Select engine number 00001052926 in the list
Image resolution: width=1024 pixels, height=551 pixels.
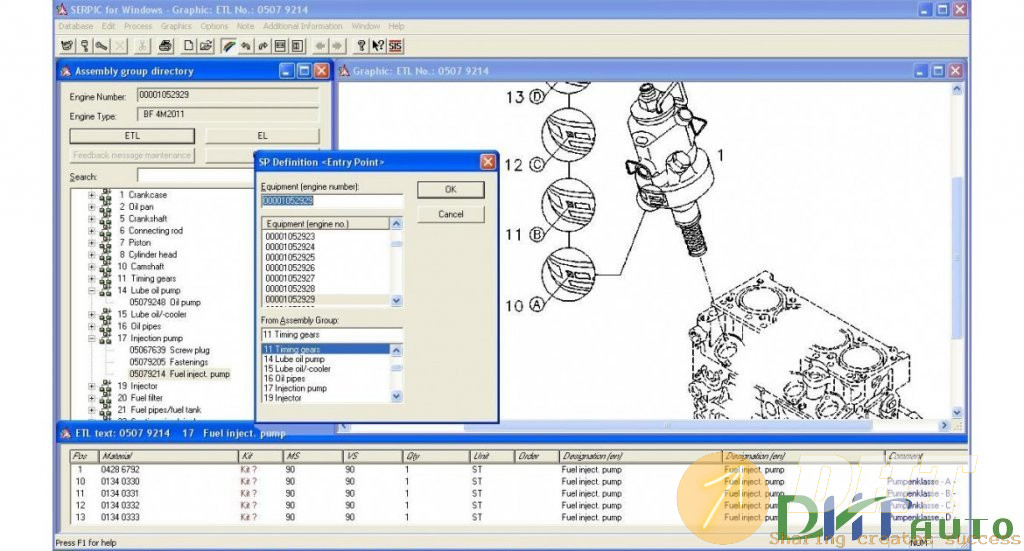coord(290,268)
